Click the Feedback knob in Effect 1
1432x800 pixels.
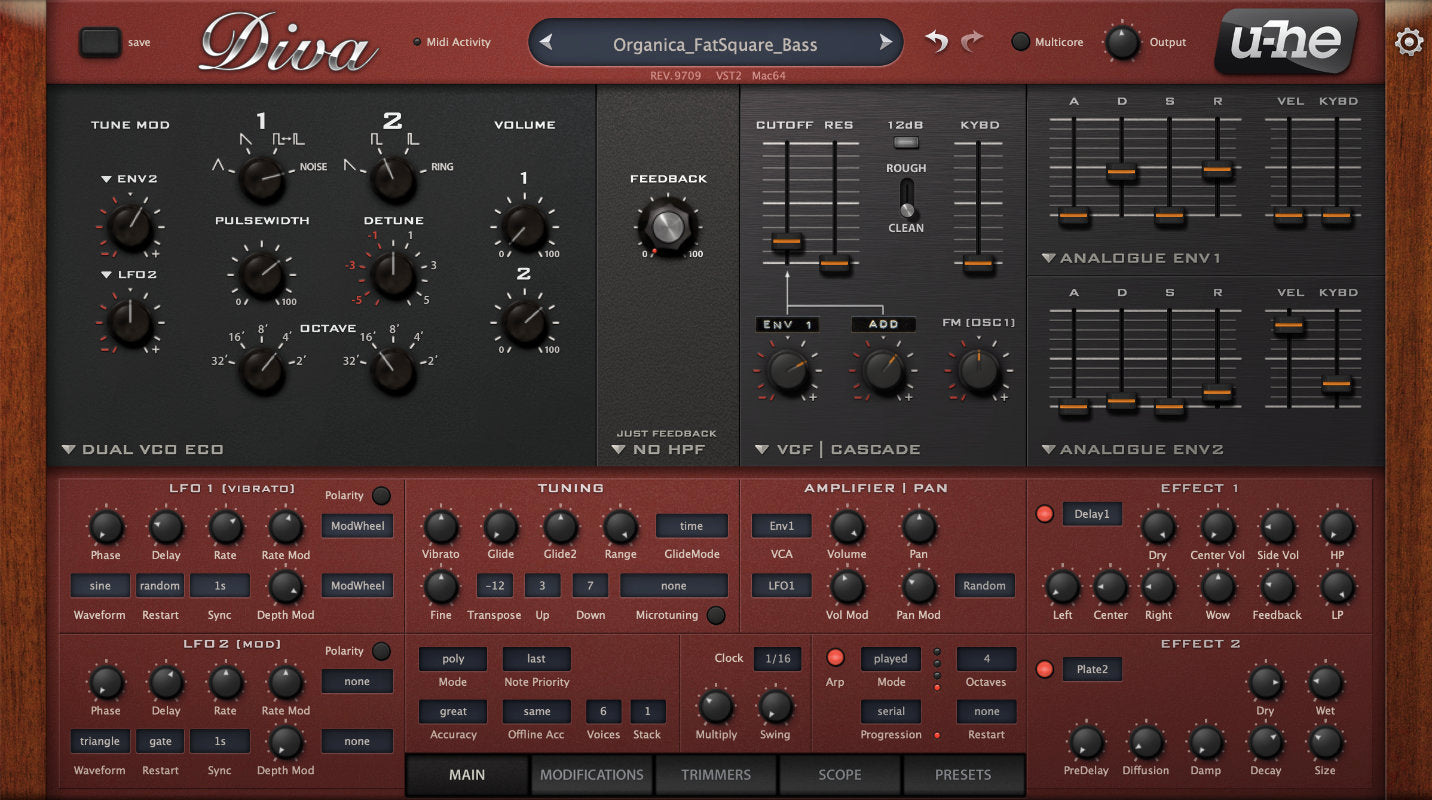(x=1277, y=587)
